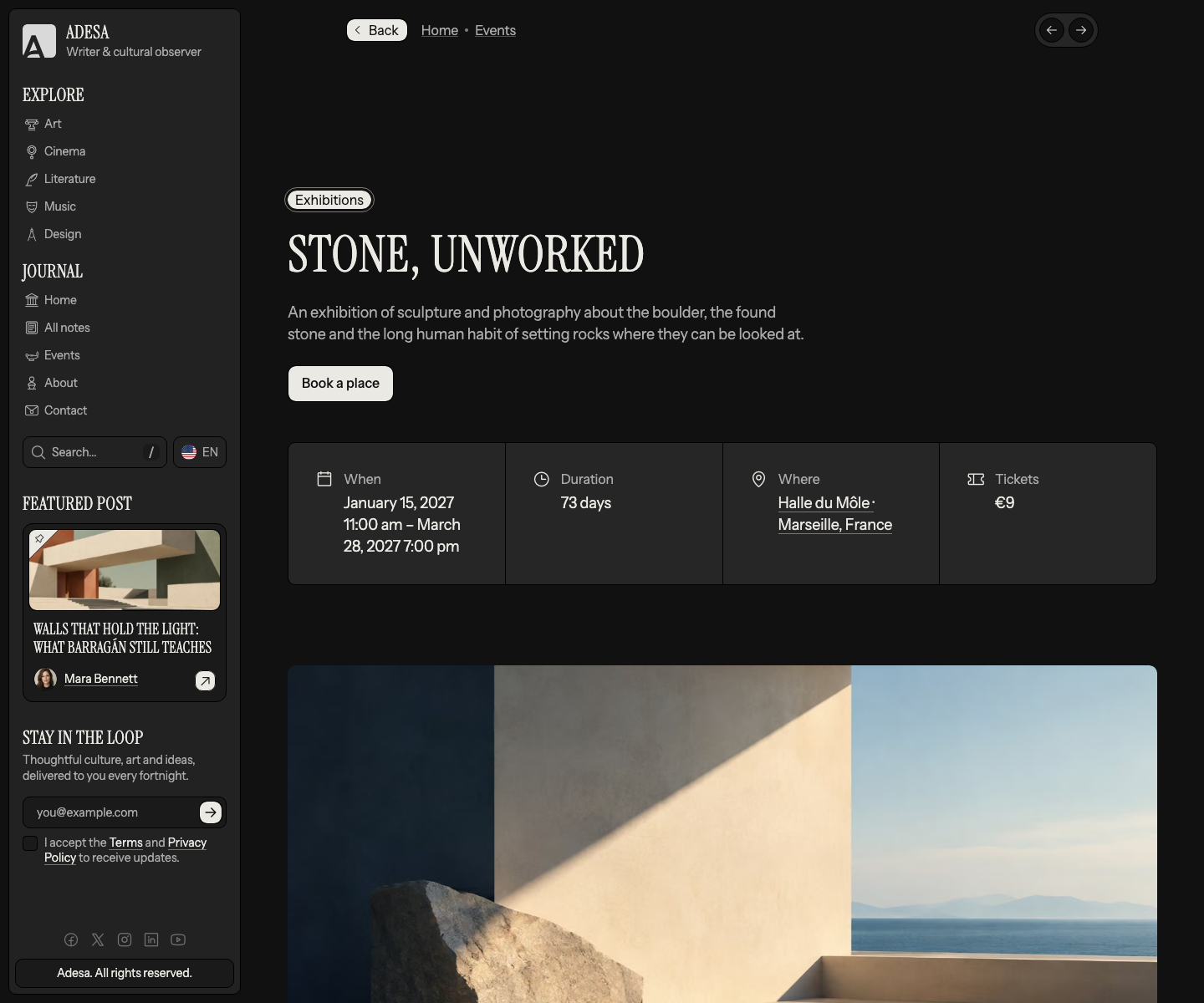Accept Terms and Privacy Policy checkbox
Screen dimensions: 1204x1003
coord(30,843)
